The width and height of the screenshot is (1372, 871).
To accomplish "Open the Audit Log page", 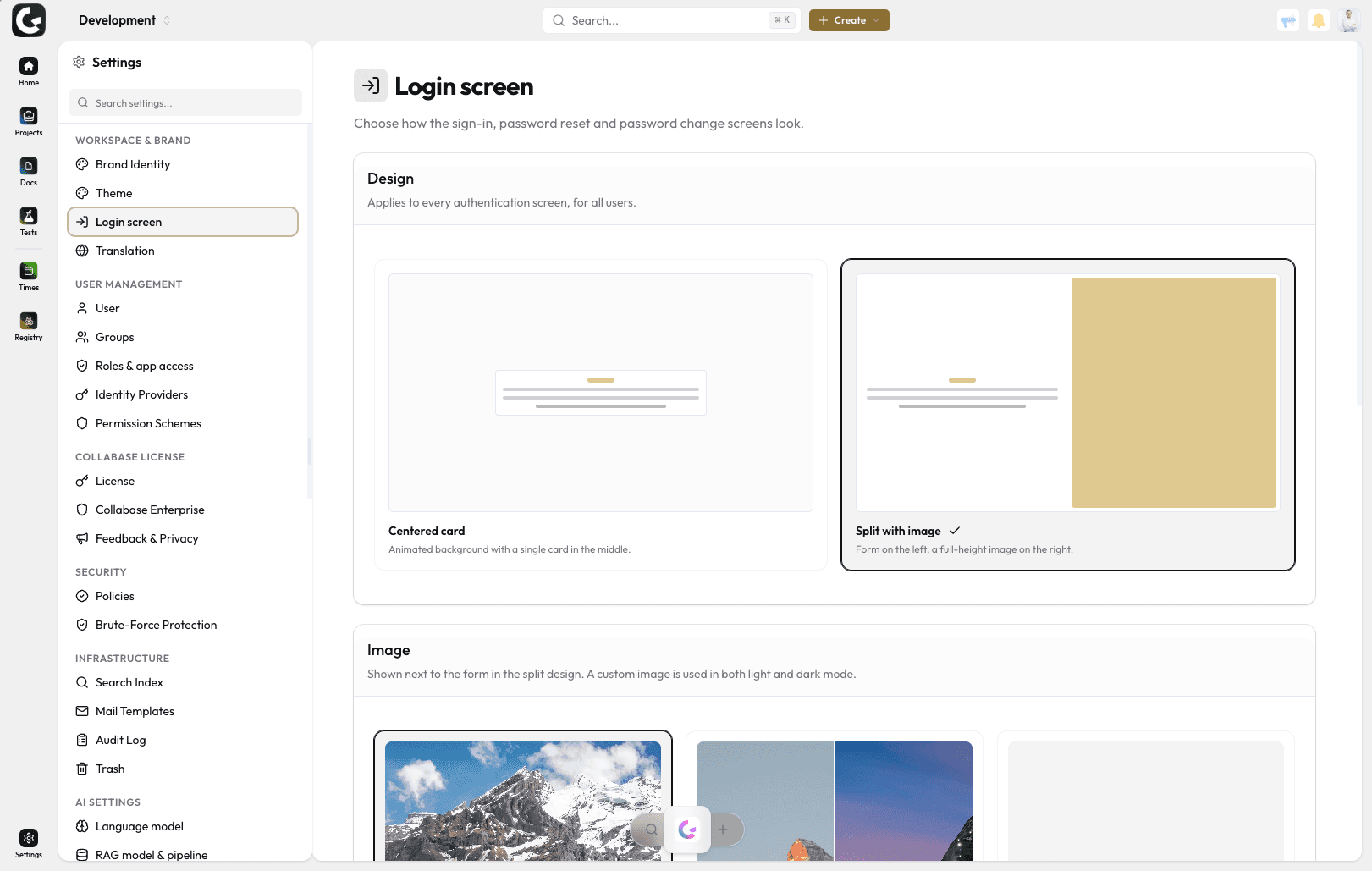I will (x=183, y=740).
